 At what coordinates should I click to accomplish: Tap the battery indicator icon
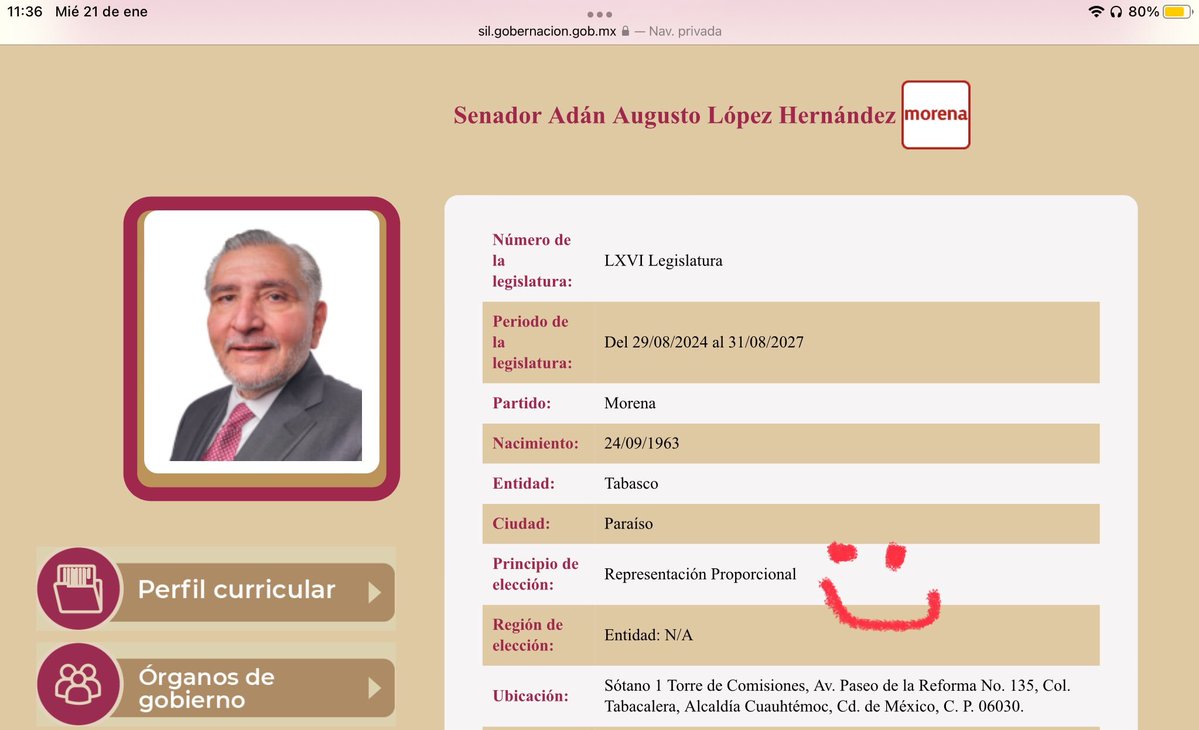1178,11
